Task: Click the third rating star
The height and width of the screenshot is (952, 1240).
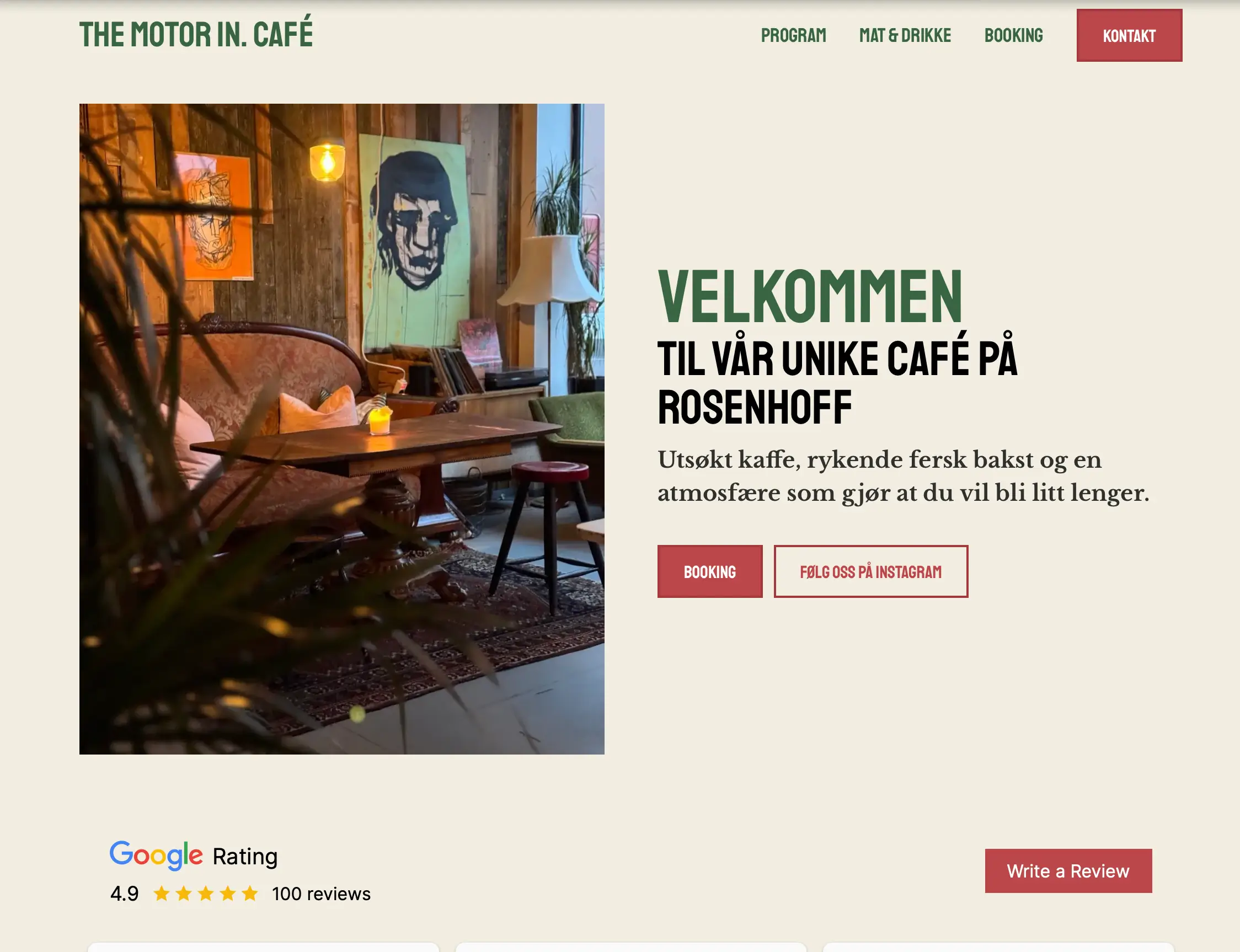Action: tap(206, 894)
